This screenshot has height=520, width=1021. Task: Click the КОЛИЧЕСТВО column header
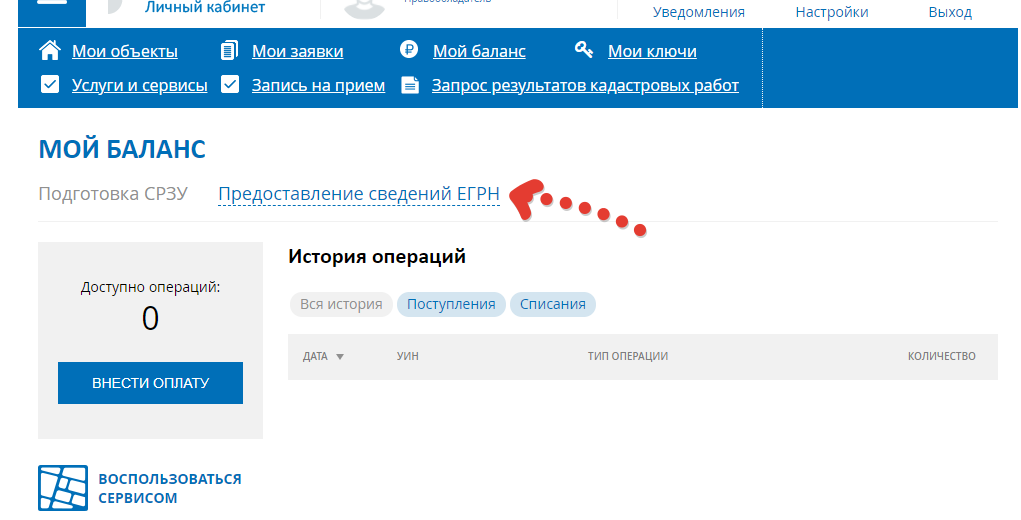pos(942,356)
